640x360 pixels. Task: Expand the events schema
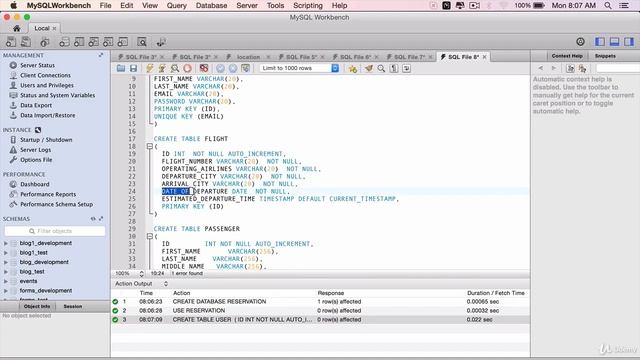[6, 281]
